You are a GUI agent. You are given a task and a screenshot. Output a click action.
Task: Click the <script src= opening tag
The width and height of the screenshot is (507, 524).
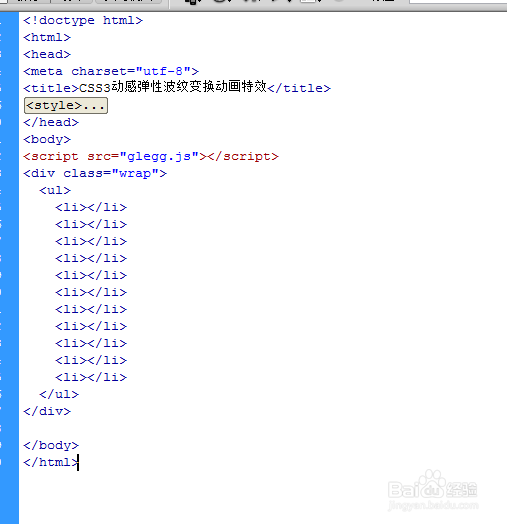[71, 156]
